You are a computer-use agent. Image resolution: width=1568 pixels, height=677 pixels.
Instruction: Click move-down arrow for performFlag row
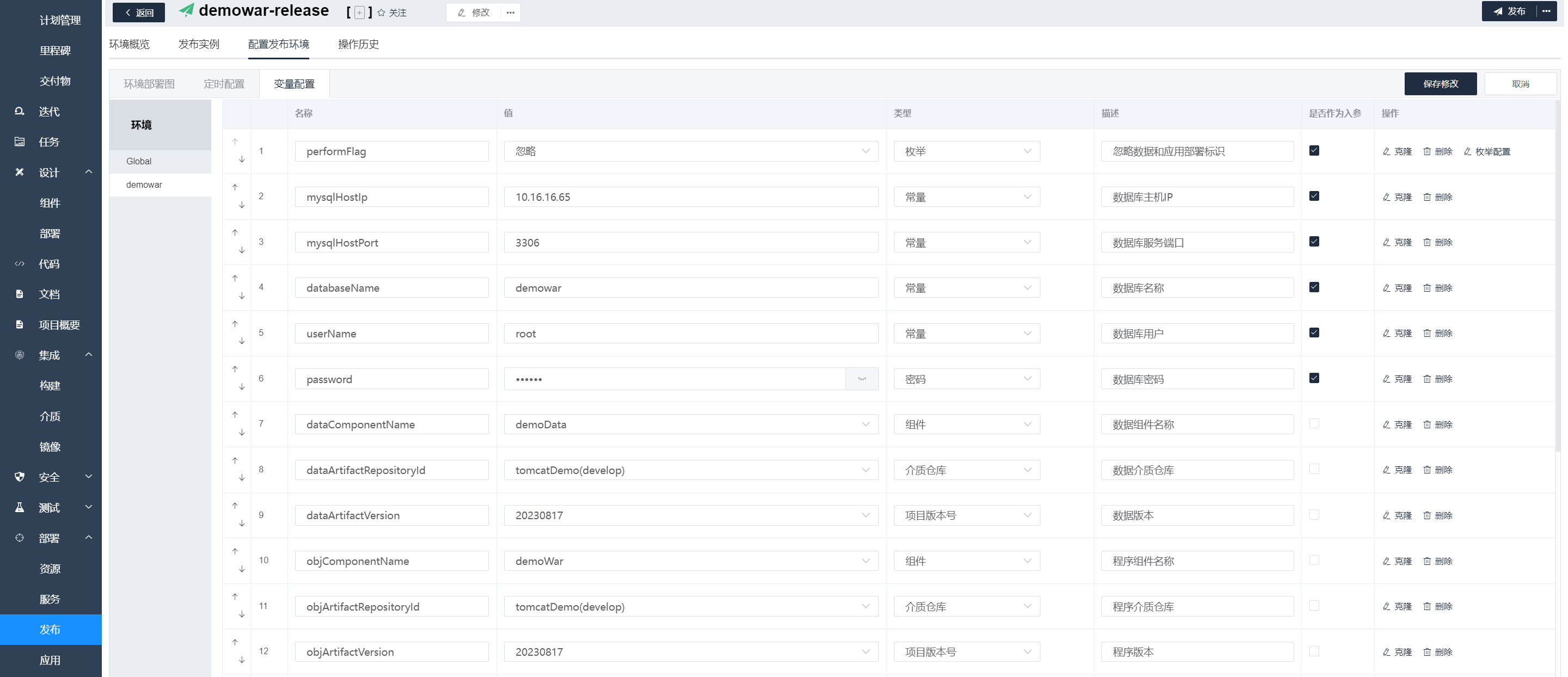242,159
